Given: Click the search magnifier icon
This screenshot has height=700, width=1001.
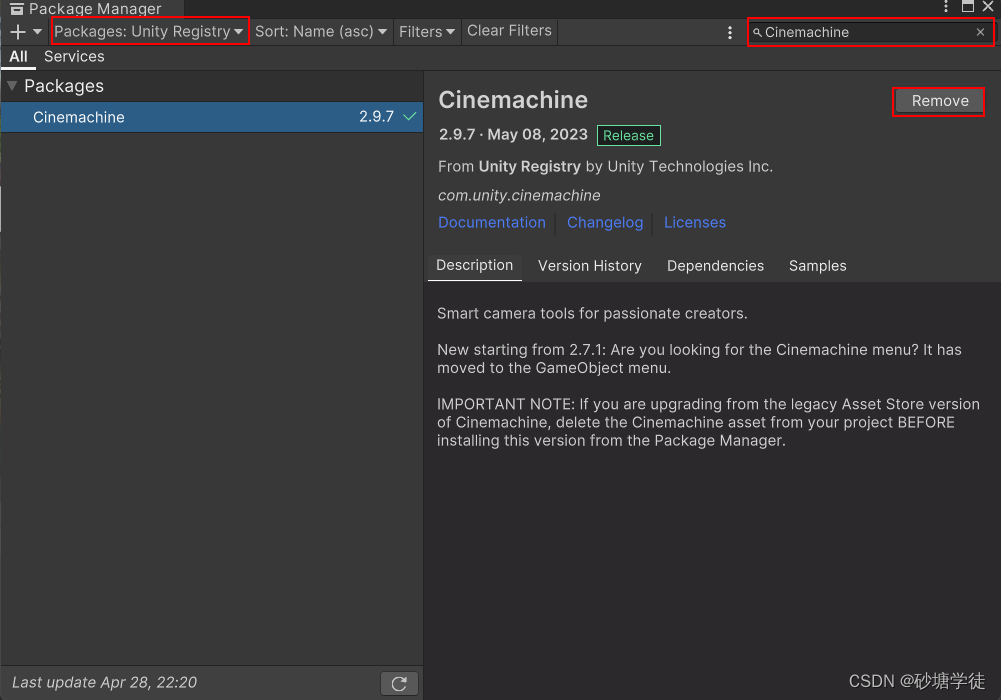Looking at the screenshot, I should click(x=757, y=32).
